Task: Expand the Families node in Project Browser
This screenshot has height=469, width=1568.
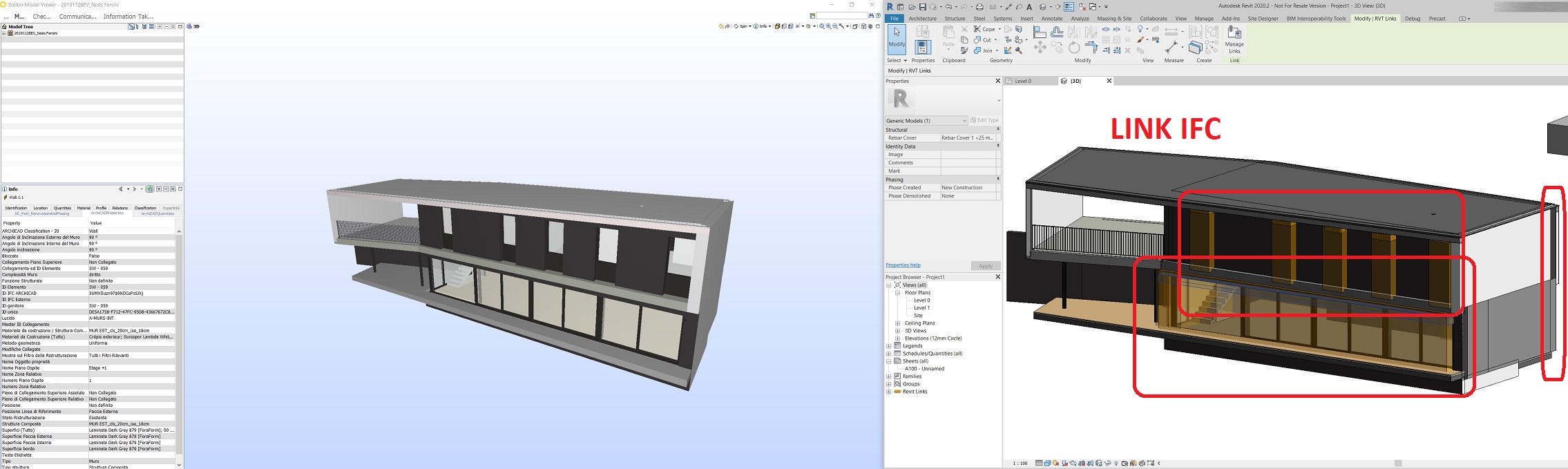Action: tap(889, 376)
